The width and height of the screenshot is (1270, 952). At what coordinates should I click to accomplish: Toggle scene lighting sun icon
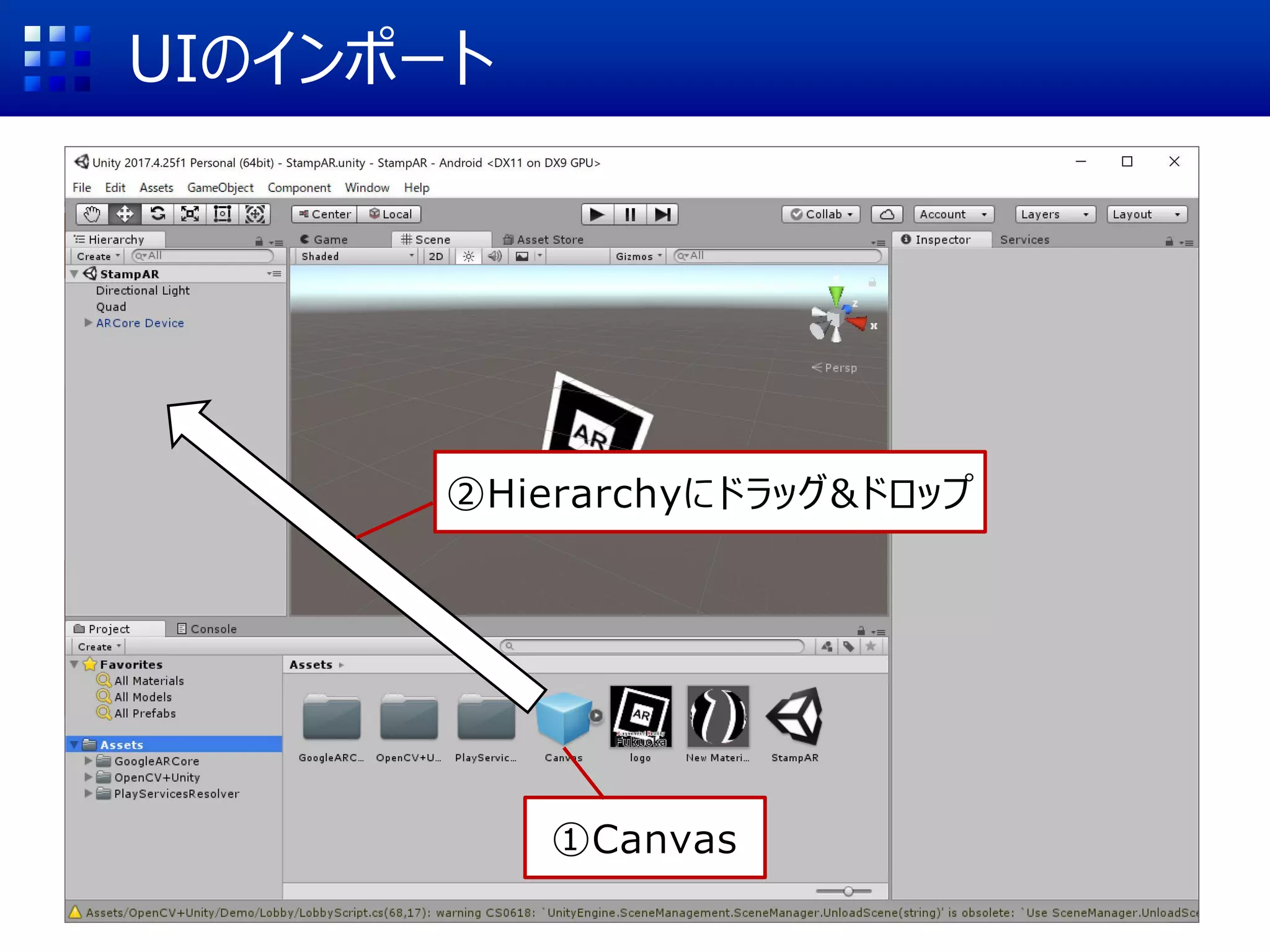(469, 256)
